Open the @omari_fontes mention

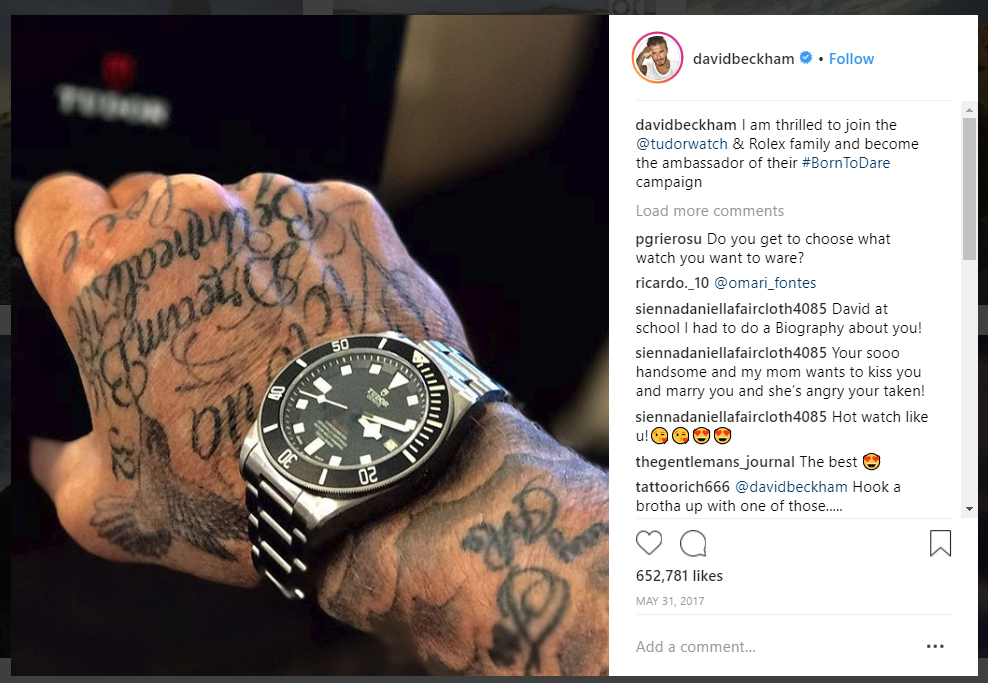[765, 283]
